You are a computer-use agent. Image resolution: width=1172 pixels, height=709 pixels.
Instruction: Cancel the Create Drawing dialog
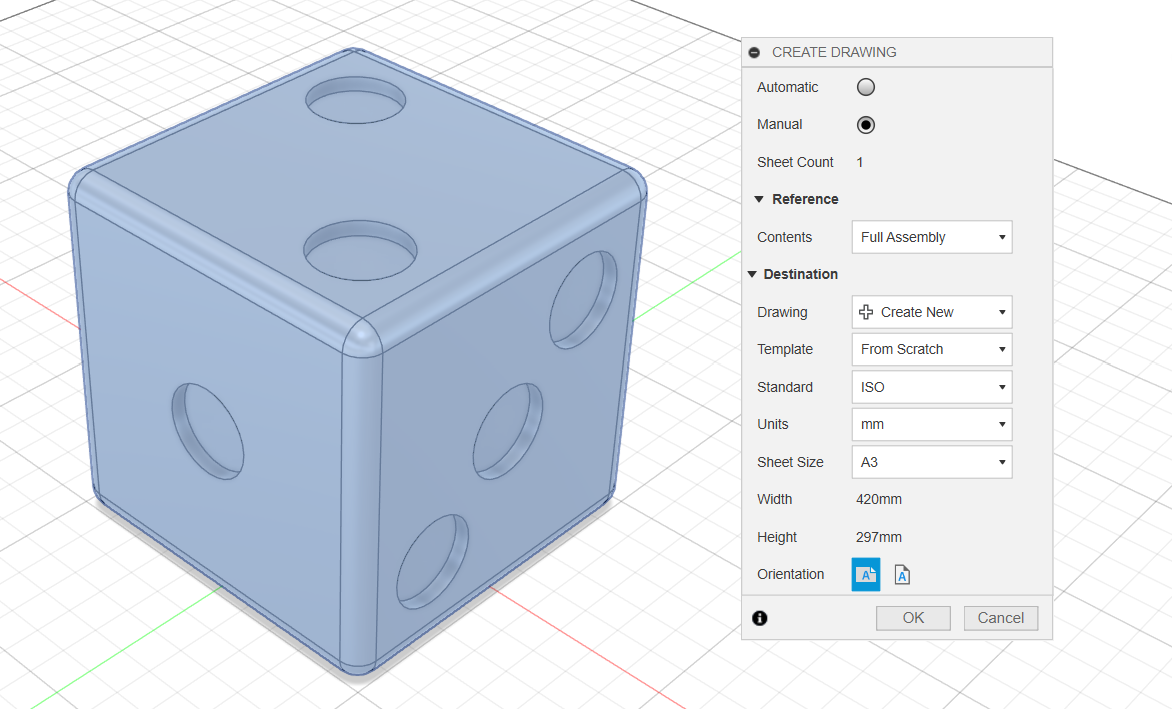(1000, 618)
